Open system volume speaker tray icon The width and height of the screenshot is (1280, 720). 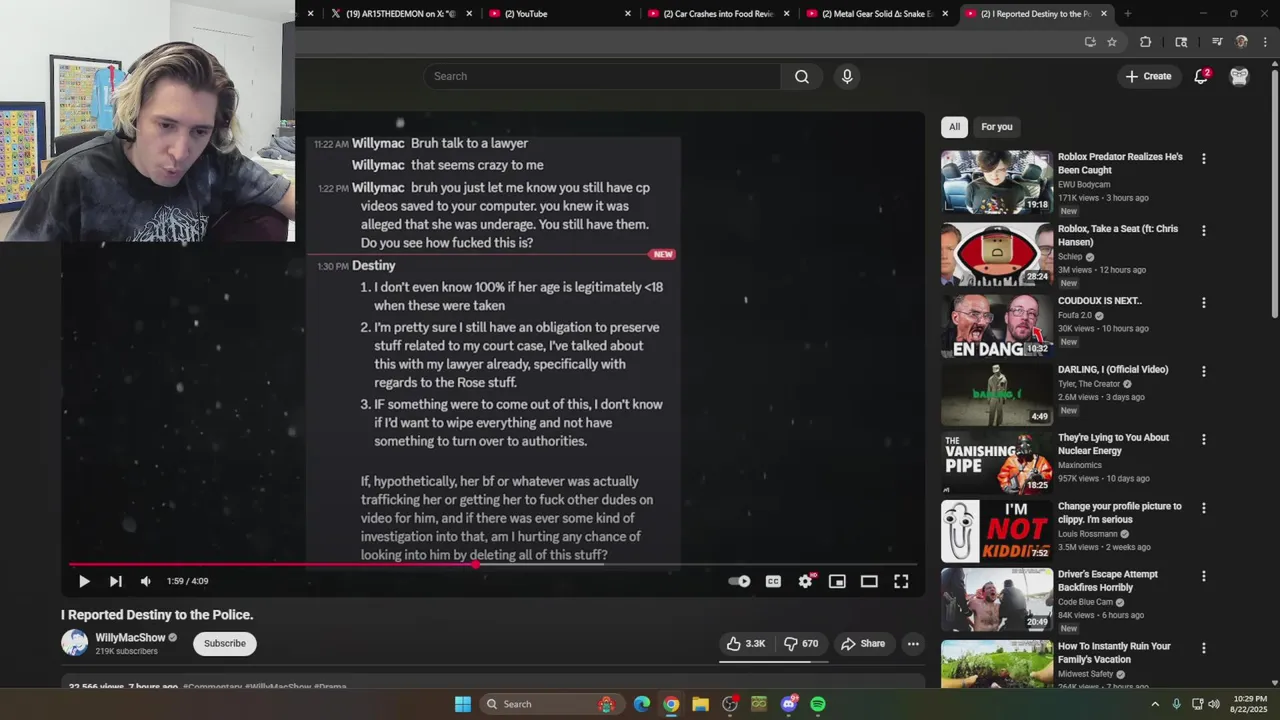click(1214, 704)
